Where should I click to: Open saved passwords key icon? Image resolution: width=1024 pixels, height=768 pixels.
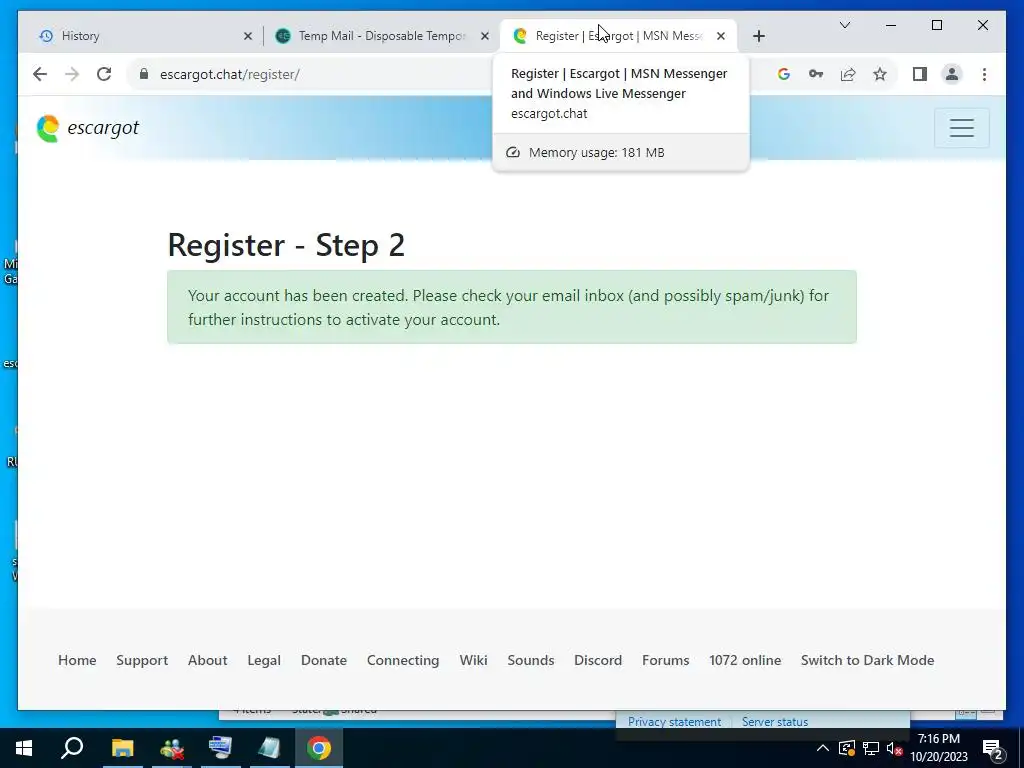pyautogui.click(x=816, y=74)
